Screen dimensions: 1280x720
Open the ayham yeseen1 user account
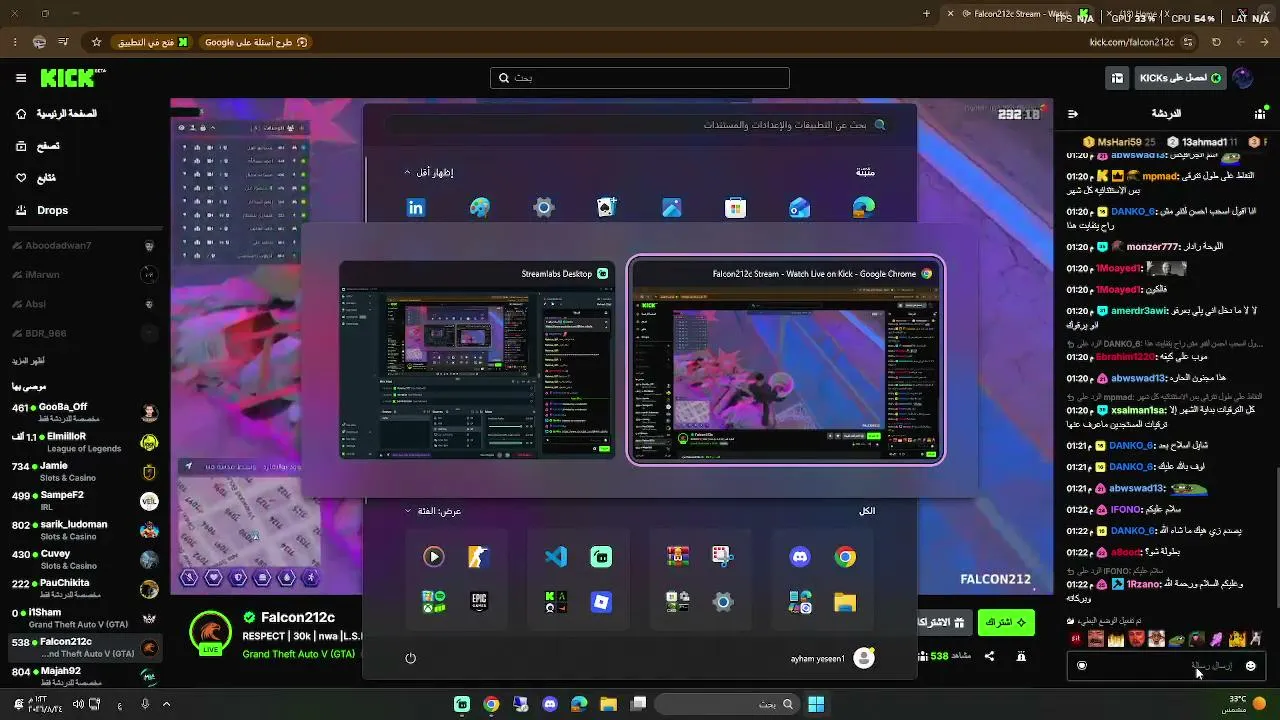tap(832, 658)
